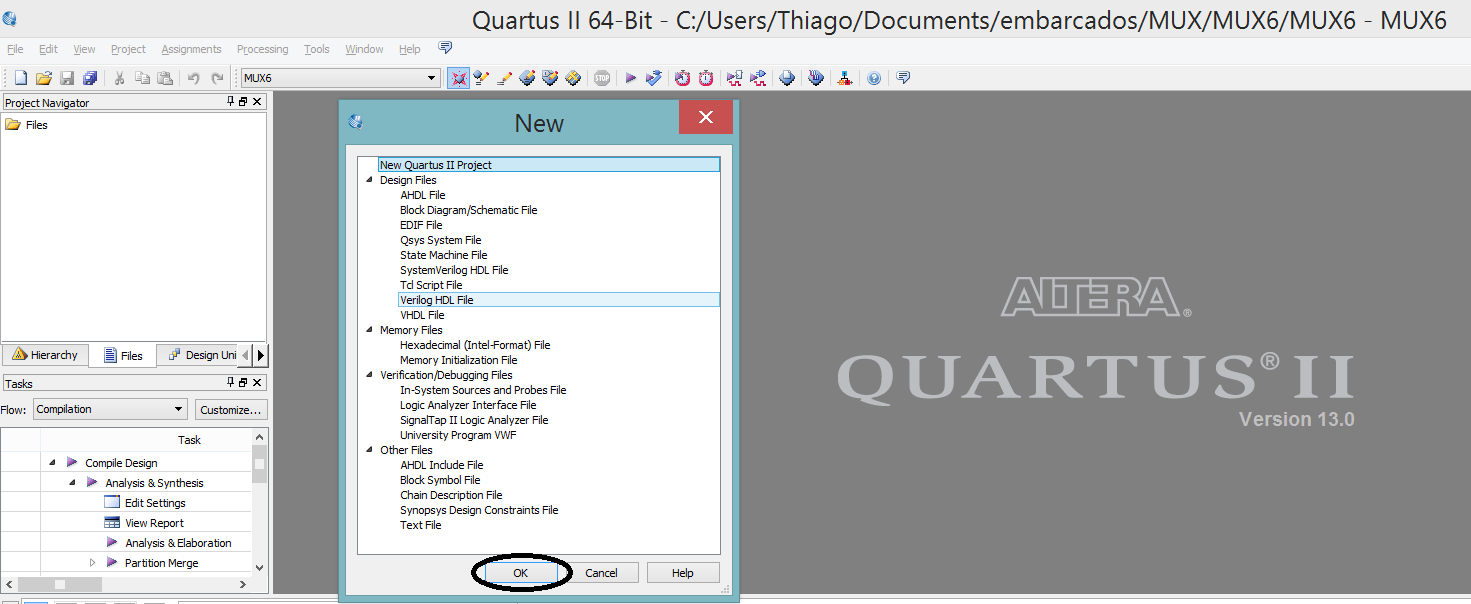Switch to the Hierarchy tab
This screenshot has width=1471, height=604.
[x=45, y=355]
